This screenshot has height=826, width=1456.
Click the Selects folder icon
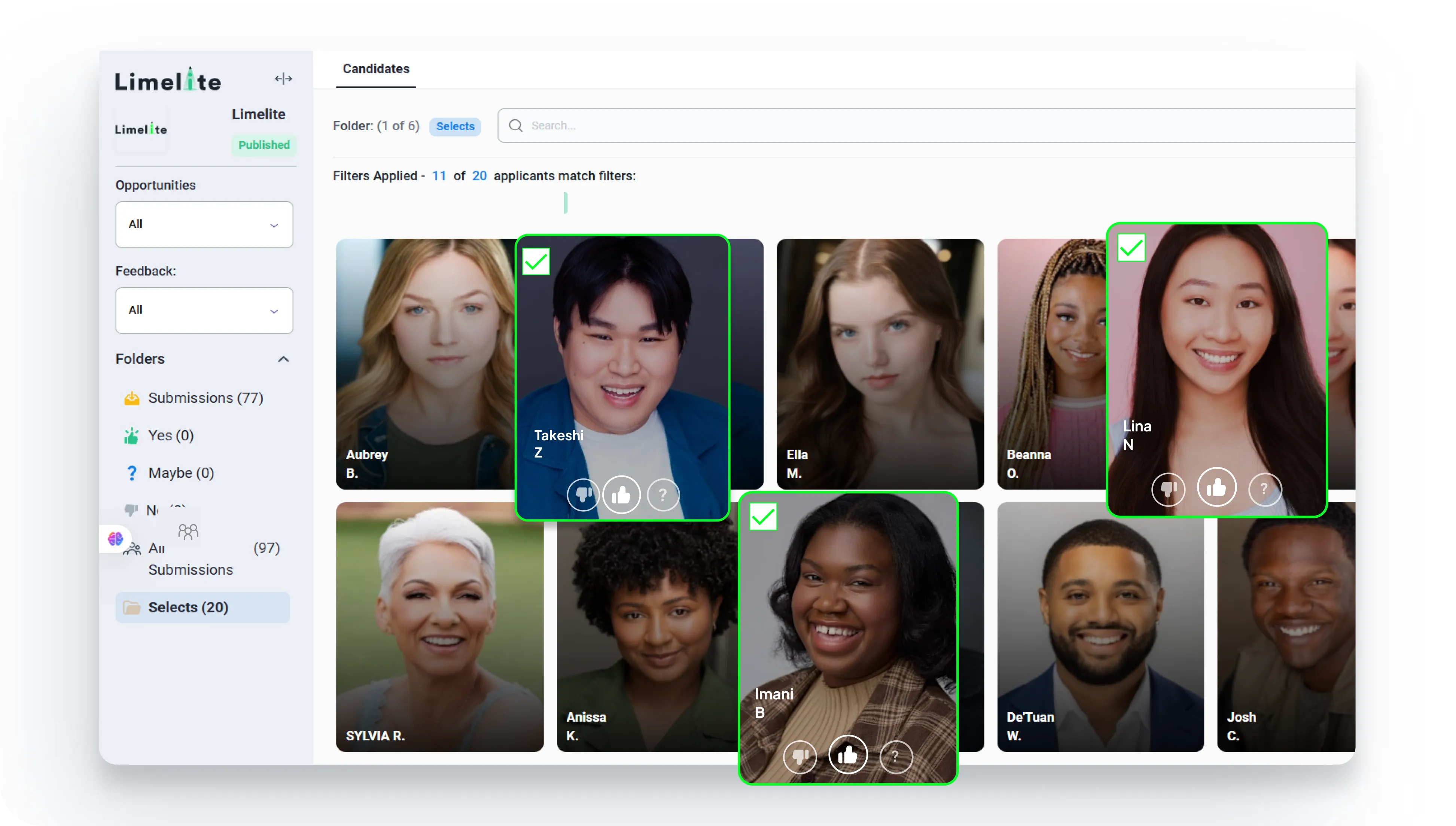132,608
